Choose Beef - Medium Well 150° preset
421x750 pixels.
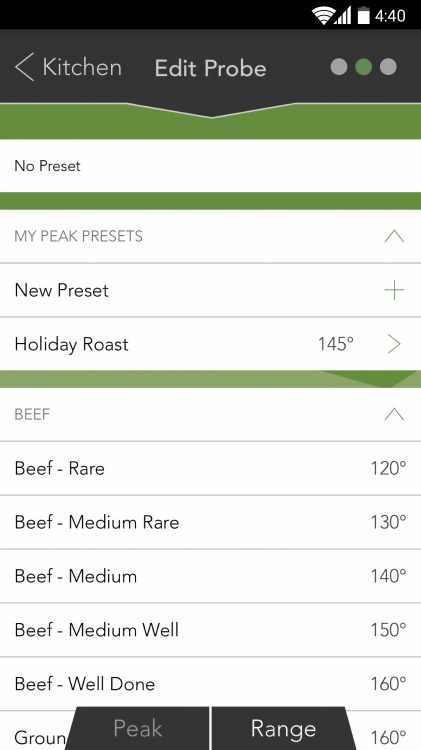[210, 630]
